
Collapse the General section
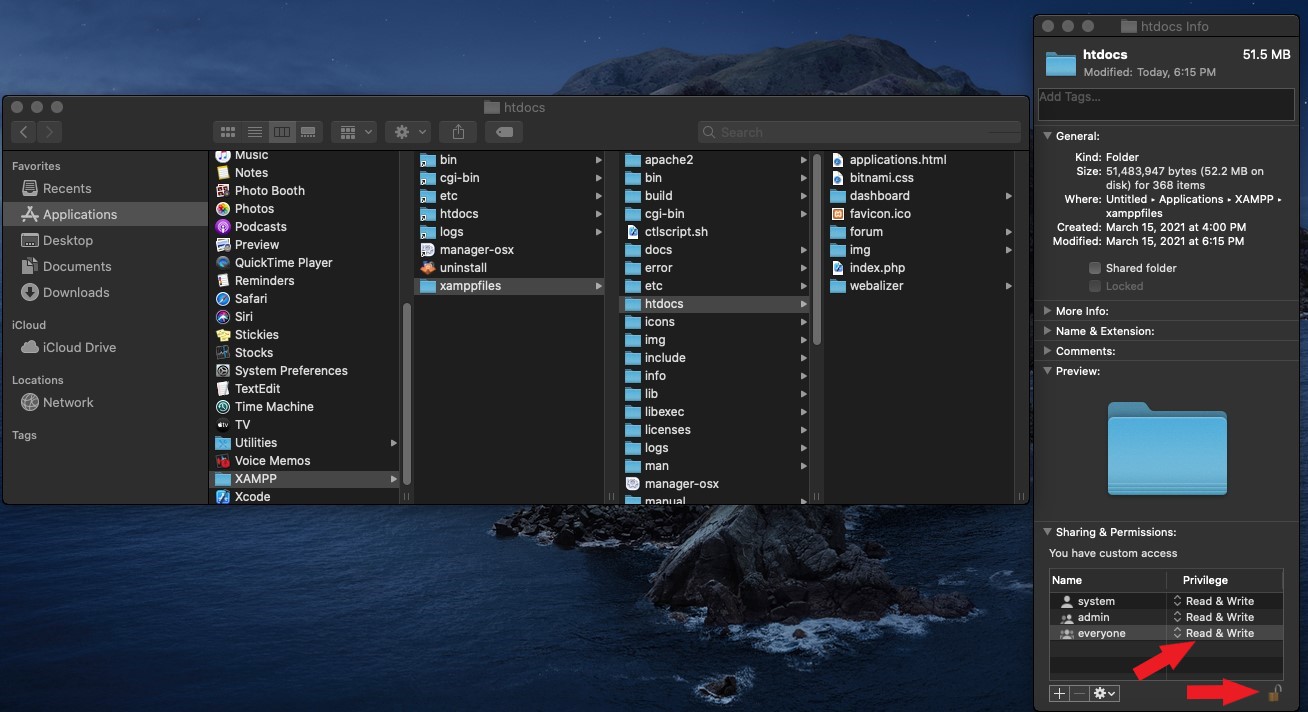pyautogui.click(x=1047, y=136)
